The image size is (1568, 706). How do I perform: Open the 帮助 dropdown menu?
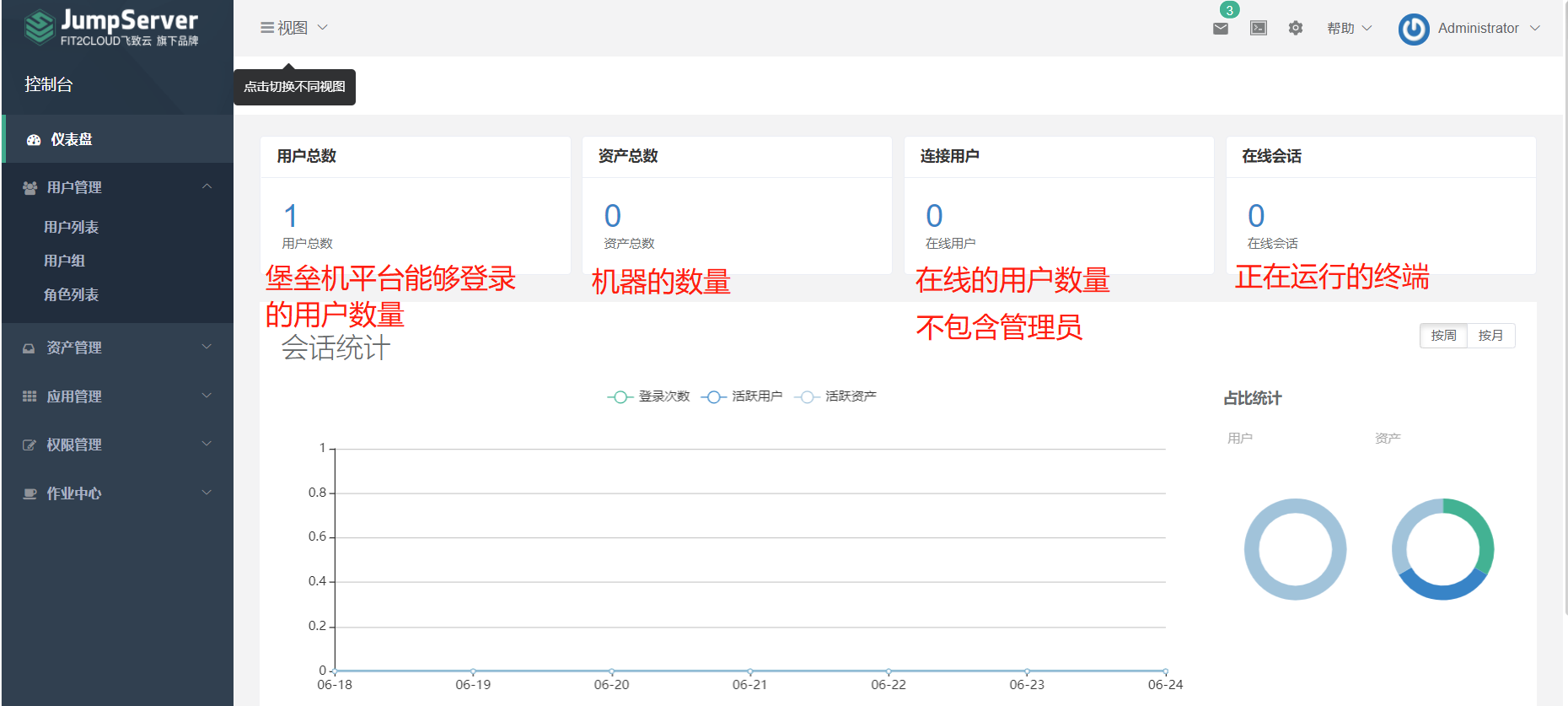[1349, 28]
